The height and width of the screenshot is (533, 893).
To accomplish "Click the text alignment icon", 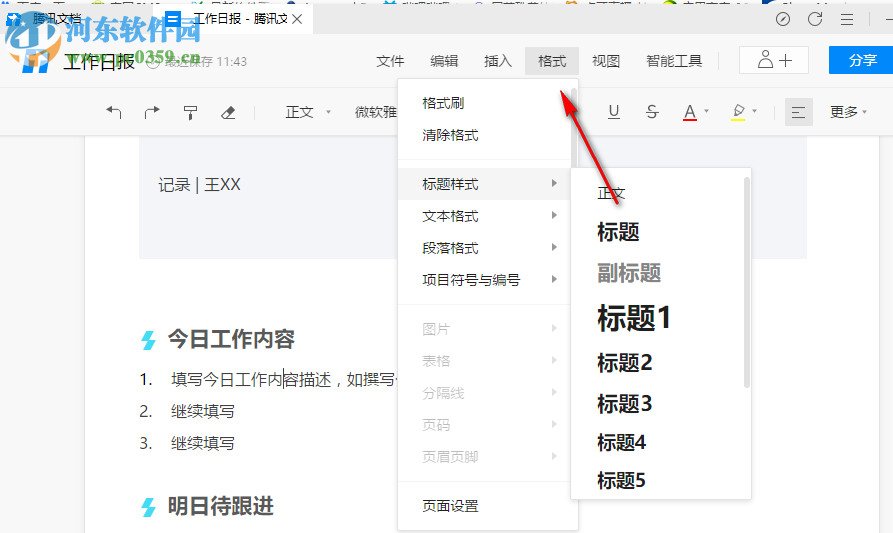I will 798,112.
